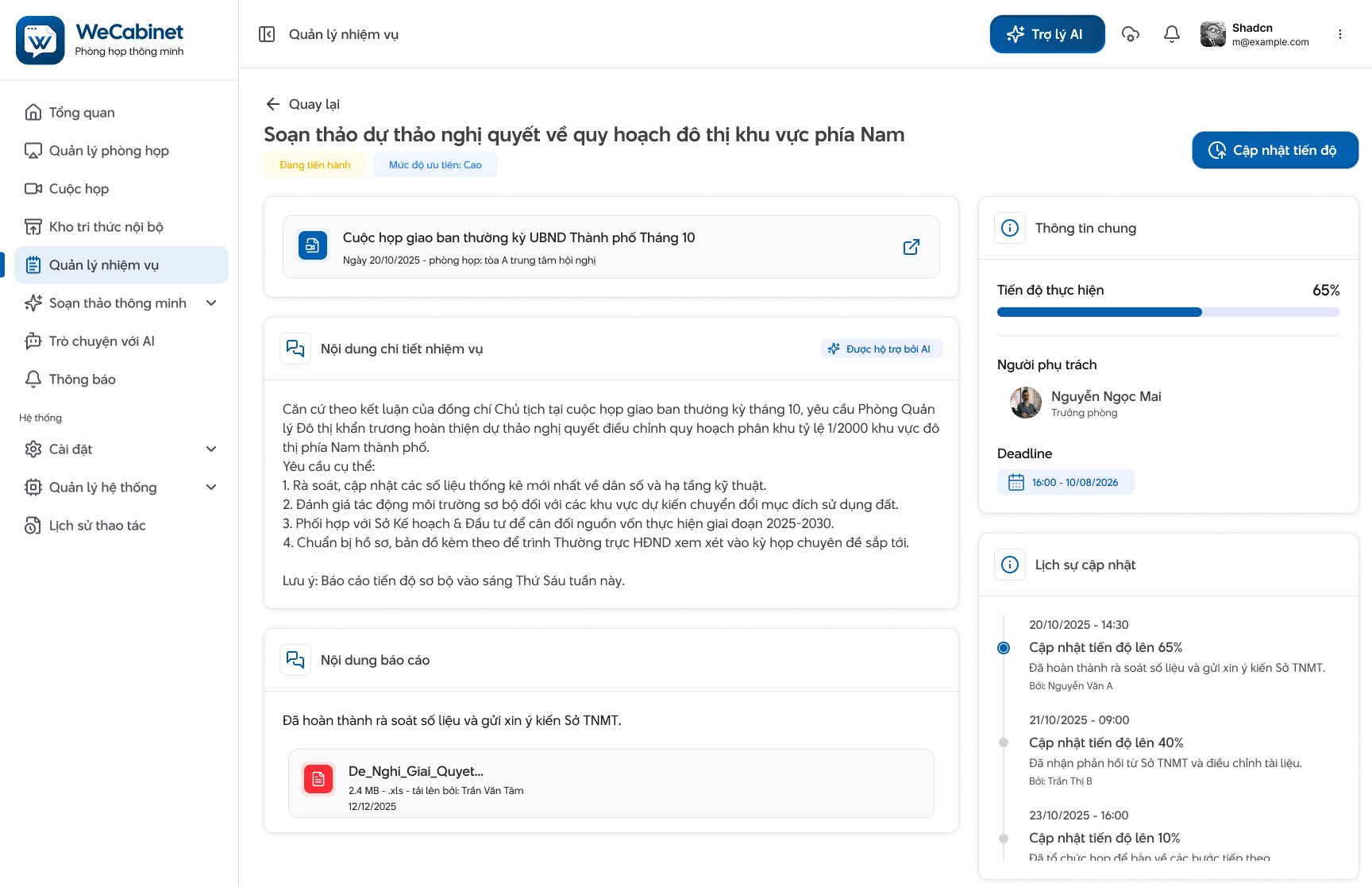Open Kho tri thức nội bộ

(x=121, y=227)
